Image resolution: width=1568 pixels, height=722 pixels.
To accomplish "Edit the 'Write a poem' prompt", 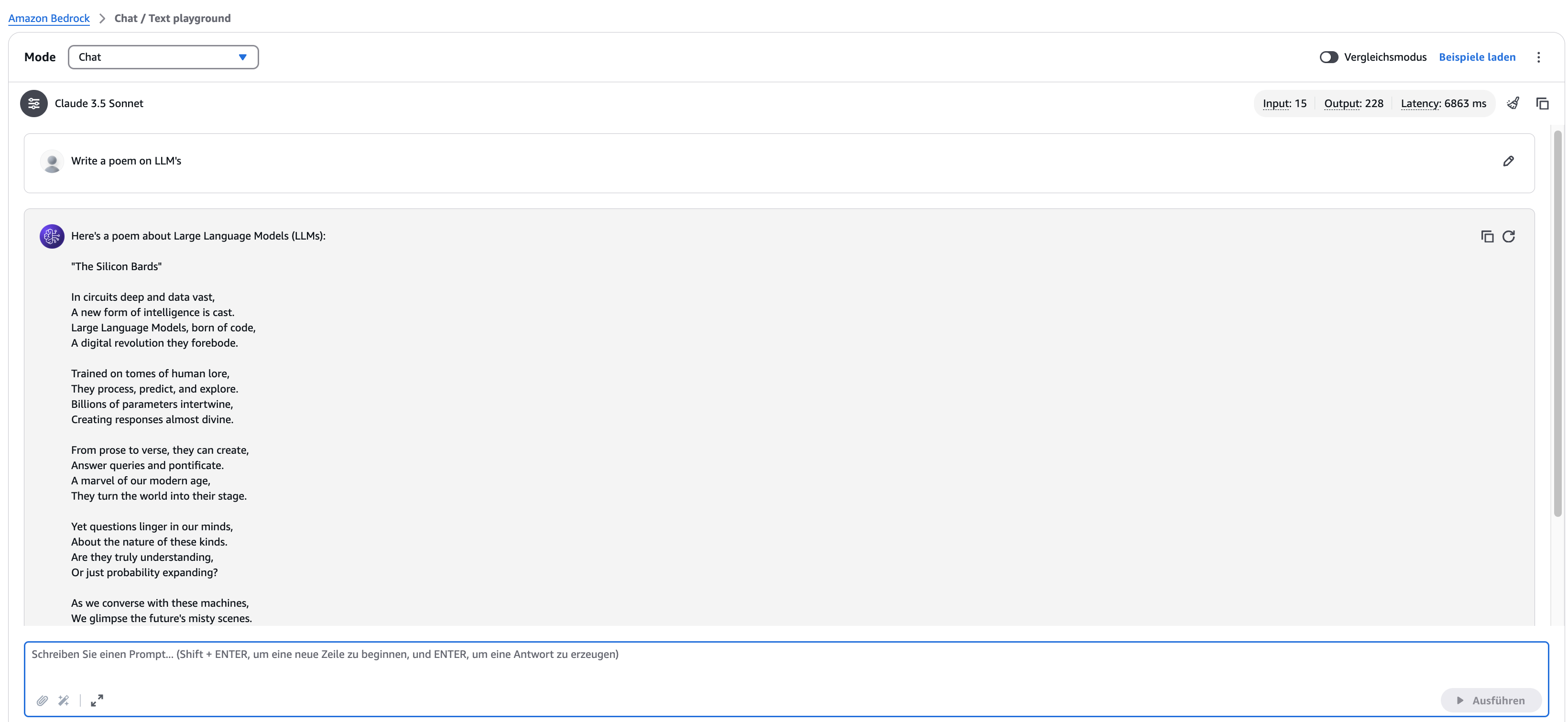I will tap(1508, 161).
